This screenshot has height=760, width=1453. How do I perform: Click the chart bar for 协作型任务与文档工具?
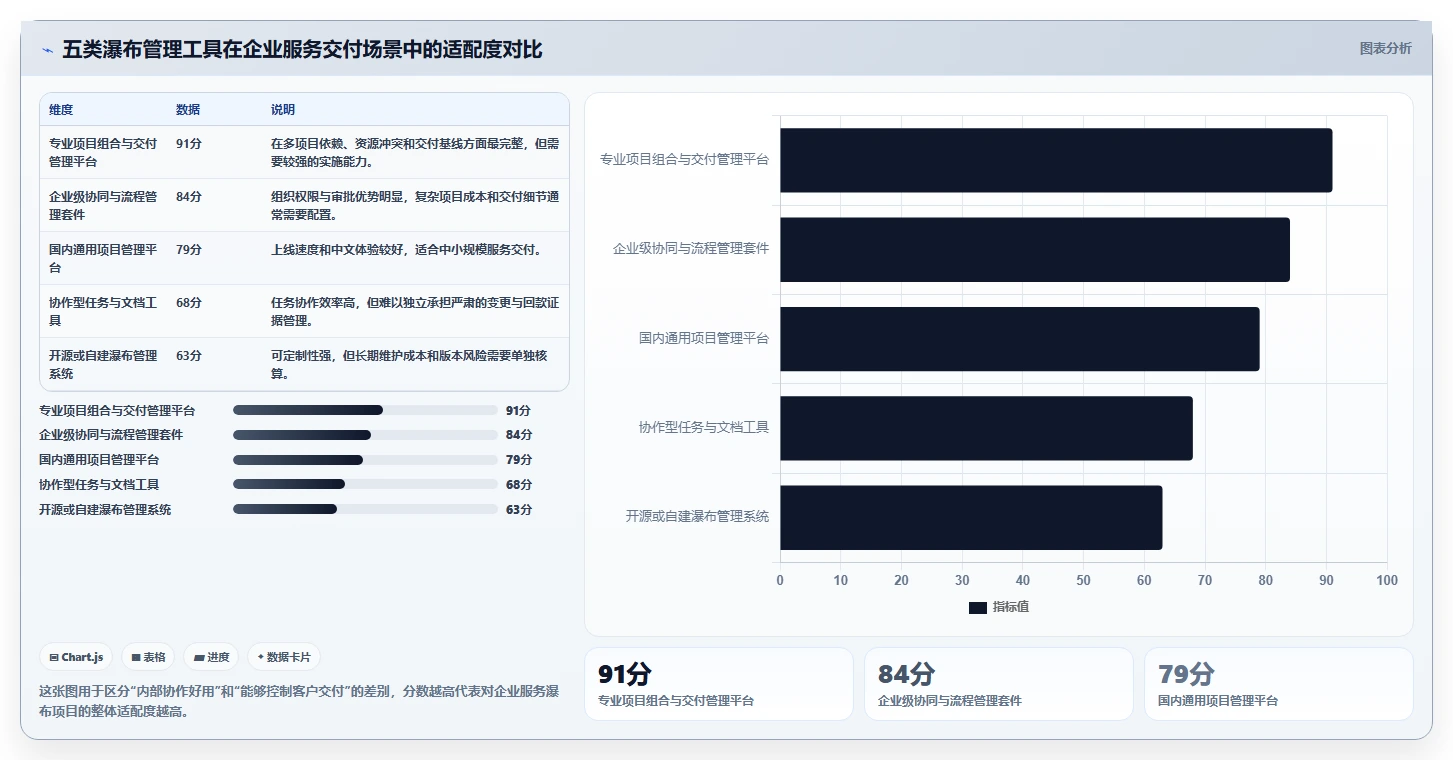tap(986, 428)
